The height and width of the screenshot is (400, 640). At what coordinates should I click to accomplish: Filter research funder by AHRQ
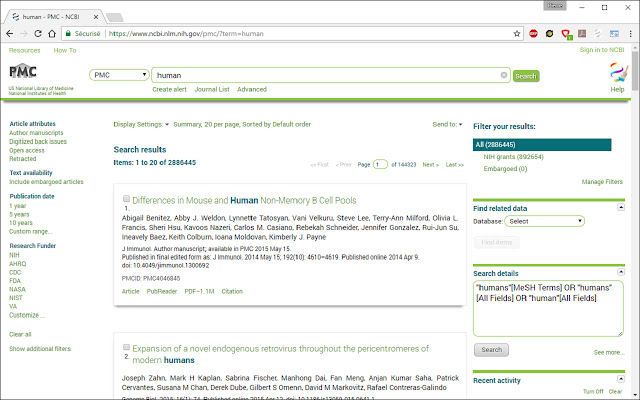tap(18, 264)
